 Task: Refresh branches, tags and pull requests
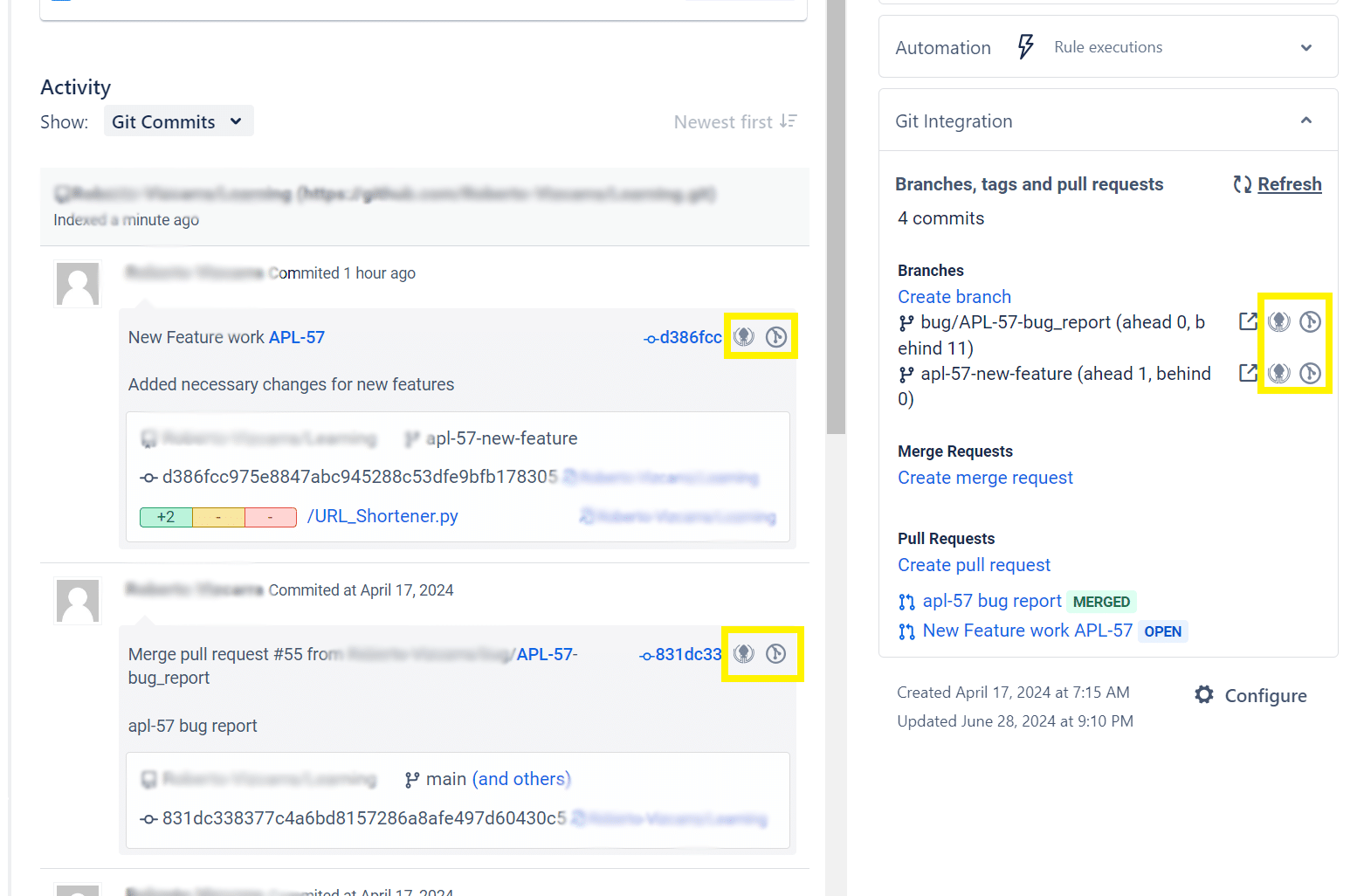[1278, 184]
